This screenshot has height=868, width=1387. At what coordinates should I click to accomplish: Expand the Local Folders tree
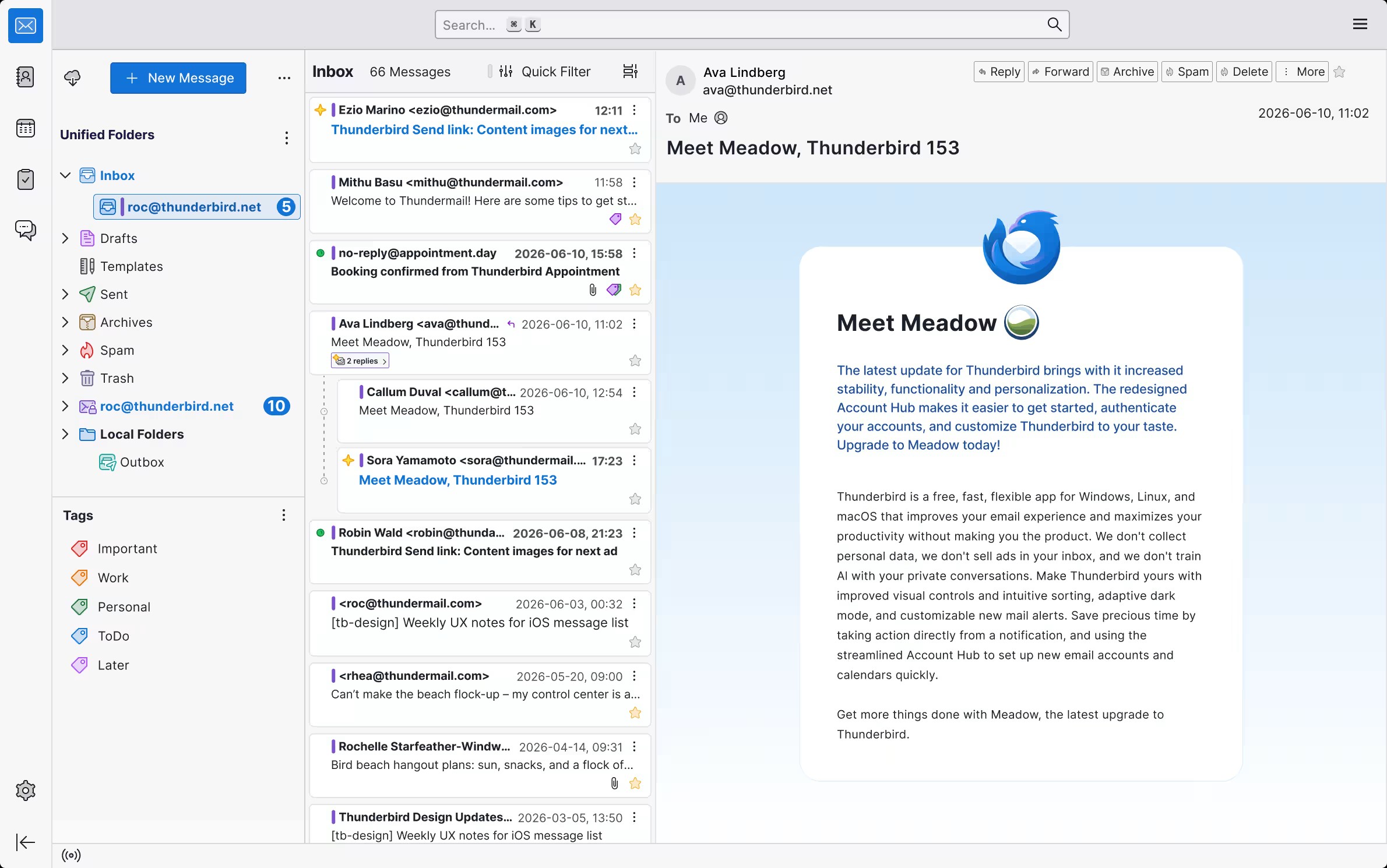[x=65, y=434]
